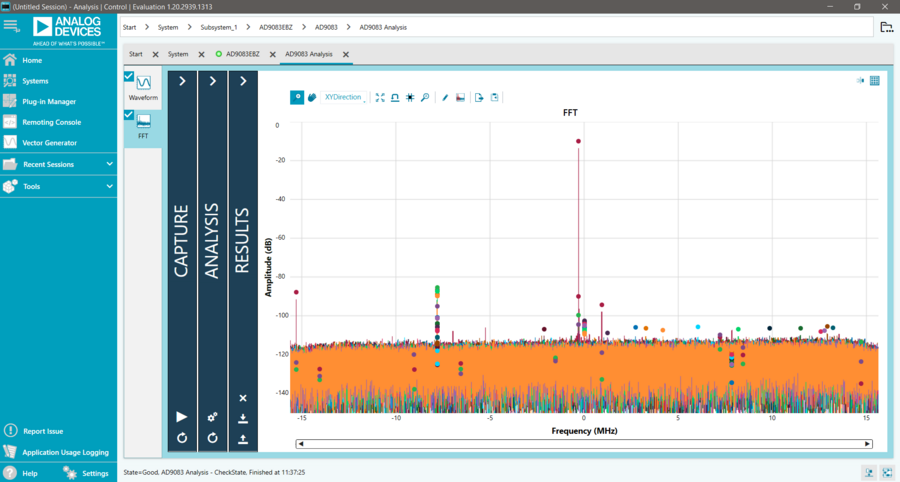Expand Tools section
900x482 pixels.
click(x=59, y=186)
